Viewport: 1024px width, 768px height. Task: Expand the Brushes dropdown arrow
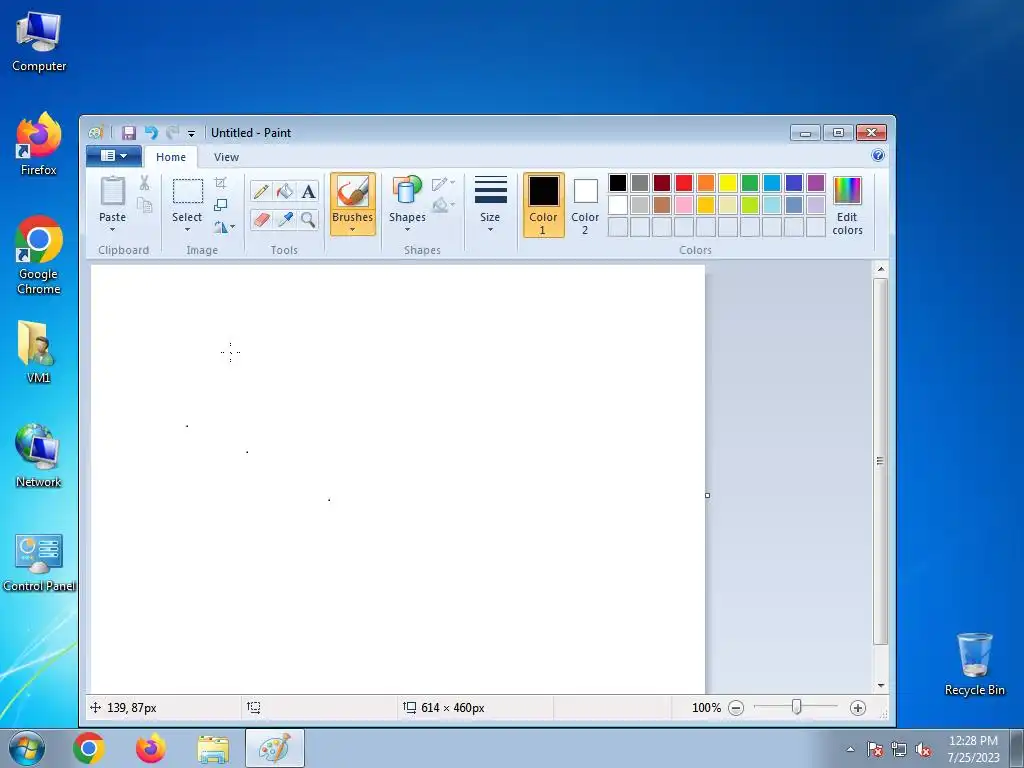[x=353, y=229]
